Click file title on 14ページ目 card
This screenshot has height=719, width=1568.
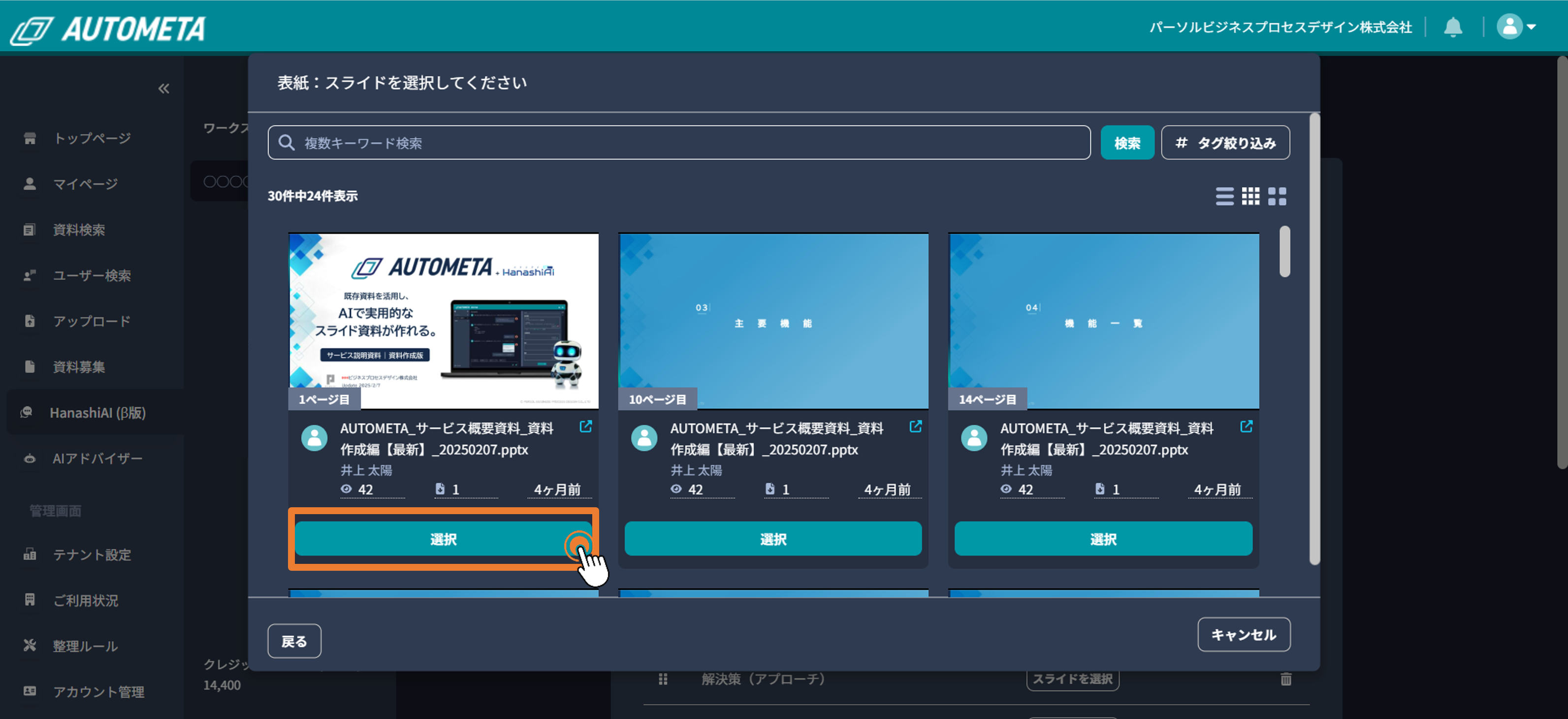tap(1107, 439)
